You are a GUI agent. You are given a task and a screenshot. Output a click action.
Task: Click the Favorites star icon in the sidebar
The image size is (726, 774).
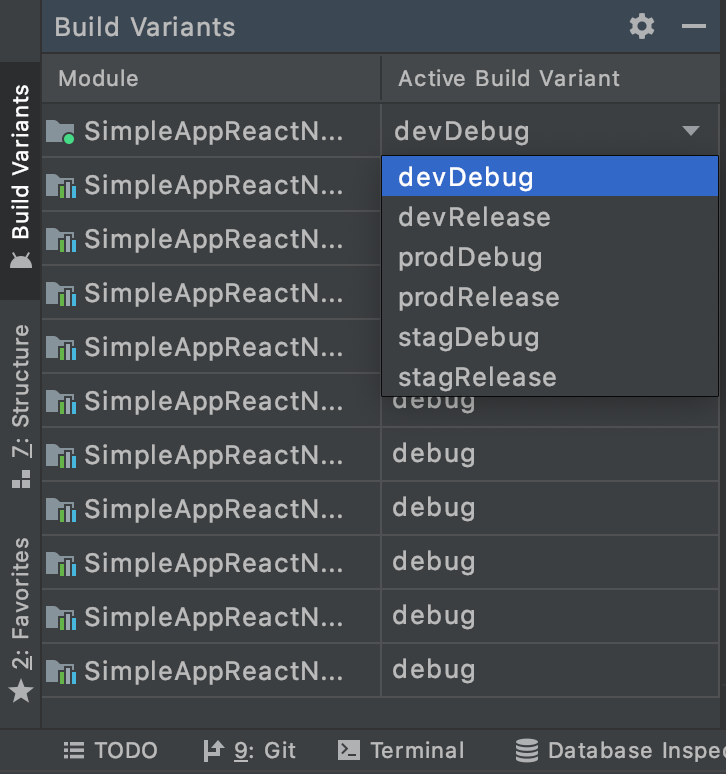tap(21, 690)
